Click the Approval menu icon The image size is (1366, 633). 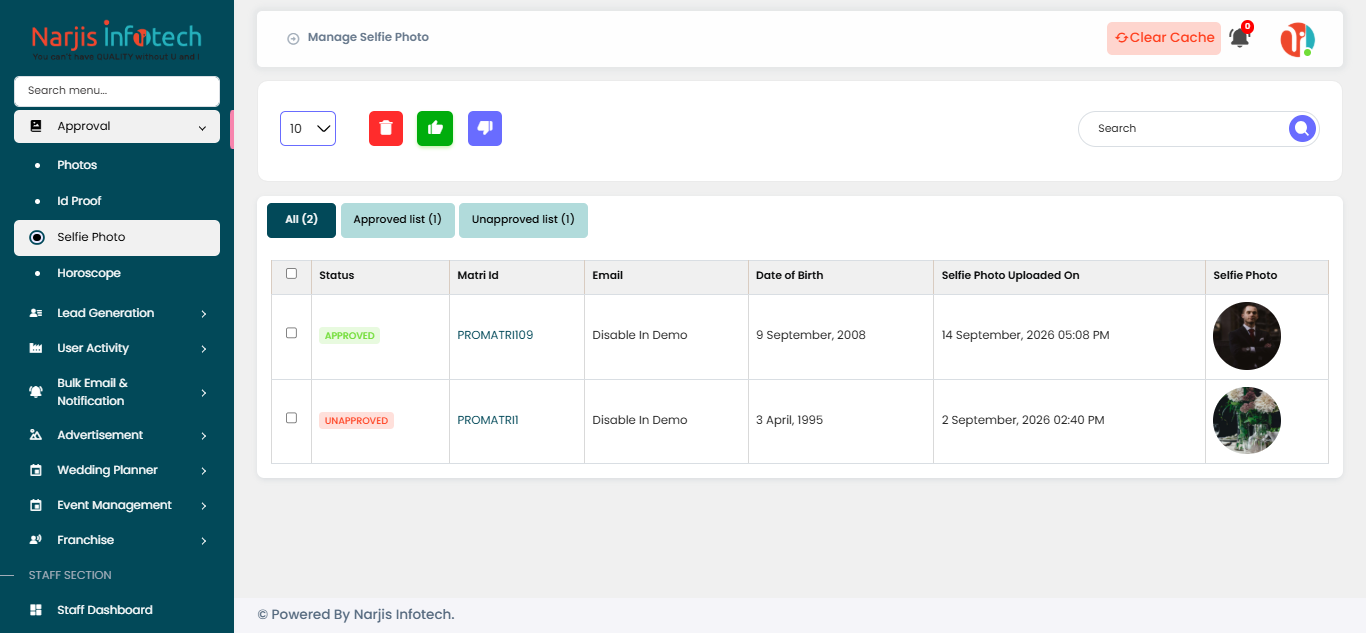pos(36,126)
